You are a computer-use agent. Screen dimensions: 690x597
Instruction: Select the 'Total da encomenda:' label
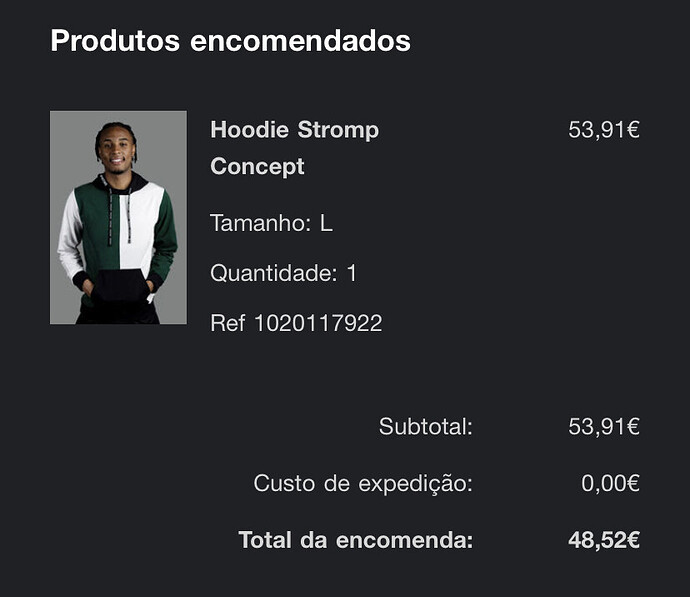point(356,540)
